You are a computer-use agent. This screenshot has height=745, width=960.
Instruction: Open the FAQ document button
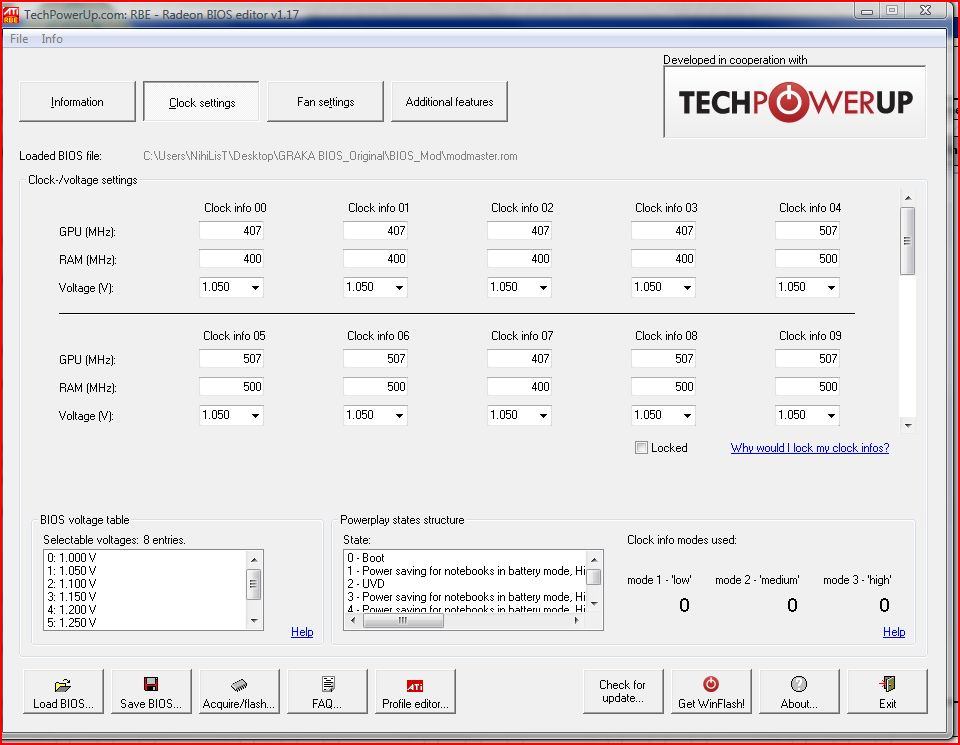(x=327, y=692)
